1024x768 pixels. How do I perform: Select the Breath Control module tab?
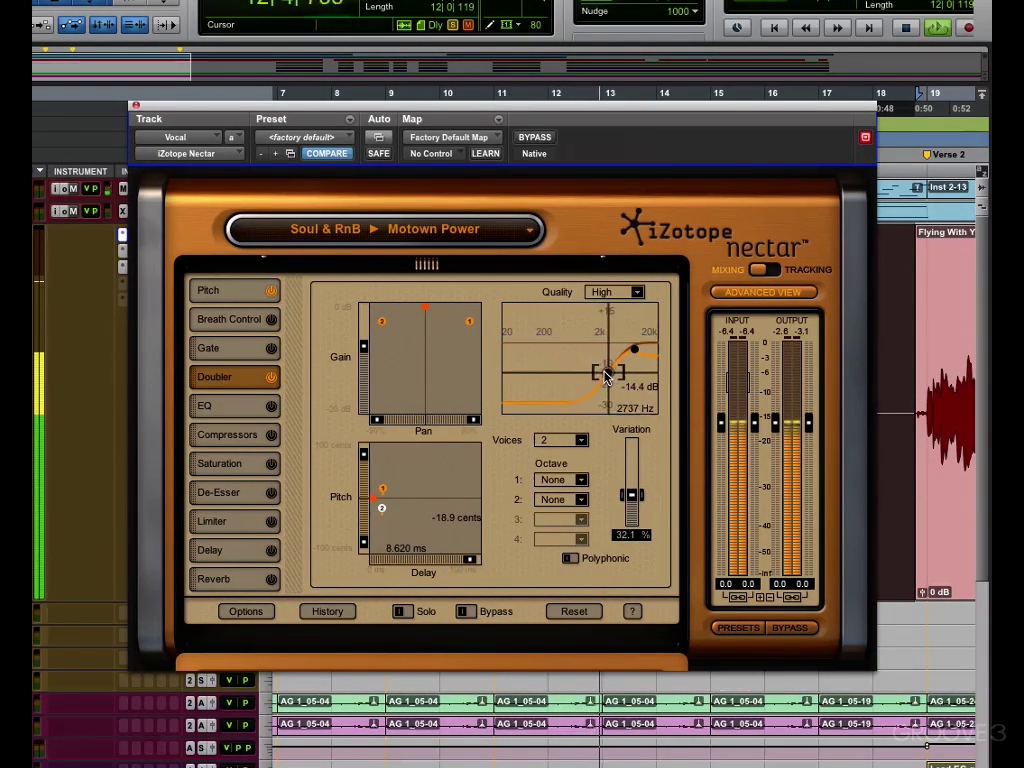[234, 319]
